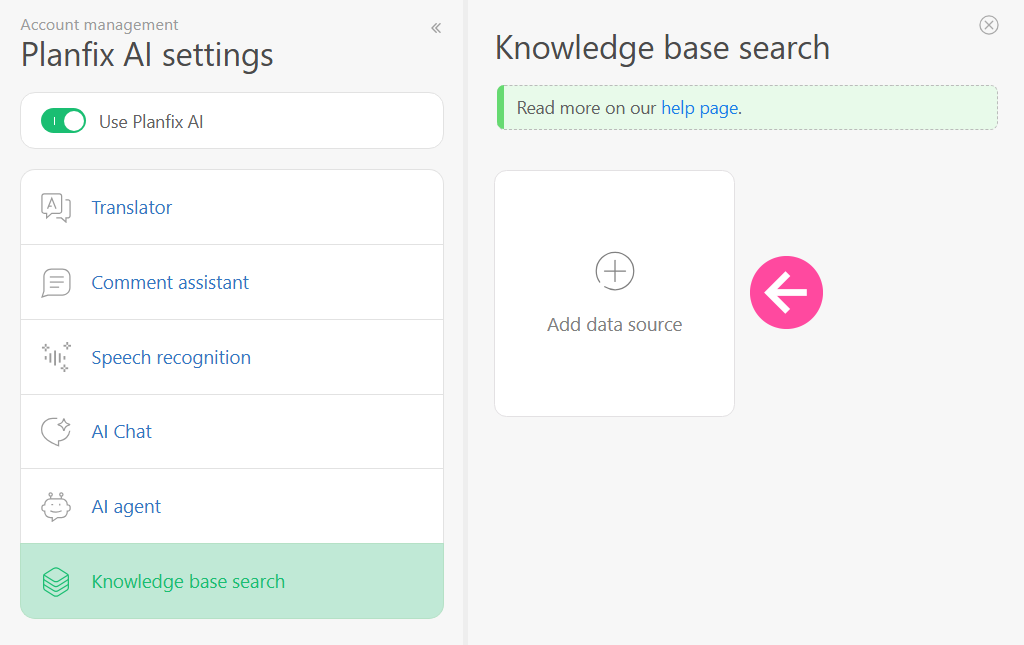Toggle the Use Planfix AI switch
This screenshot has width=1024, height=645.
[63, 121]
